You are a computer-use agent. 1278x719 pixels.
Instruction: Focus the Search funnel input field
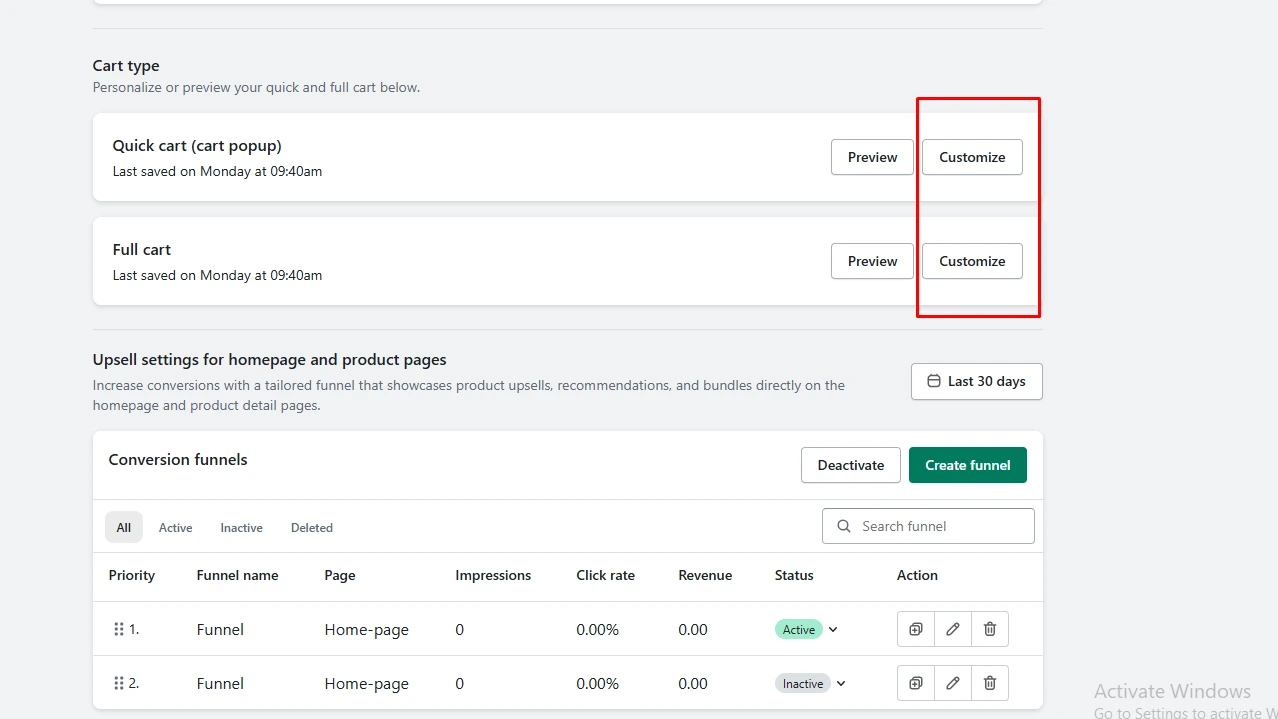click(928, 526)
